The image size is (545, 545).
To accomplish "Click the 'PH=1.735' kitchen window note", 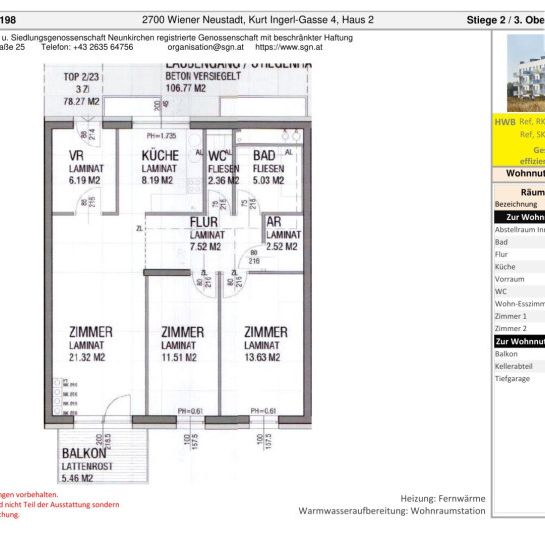I will pyautogui.click(x=161, y=136).
